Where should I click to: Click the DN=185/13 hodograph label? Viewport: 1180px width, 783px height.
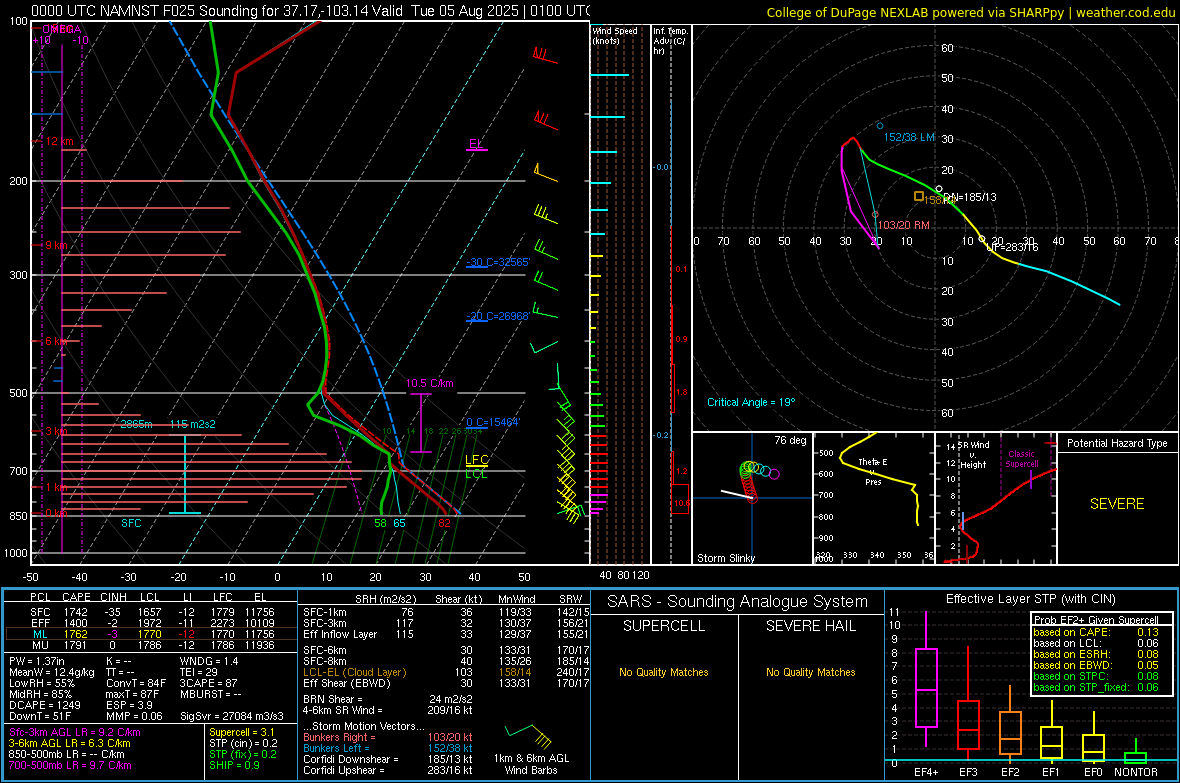970,197
